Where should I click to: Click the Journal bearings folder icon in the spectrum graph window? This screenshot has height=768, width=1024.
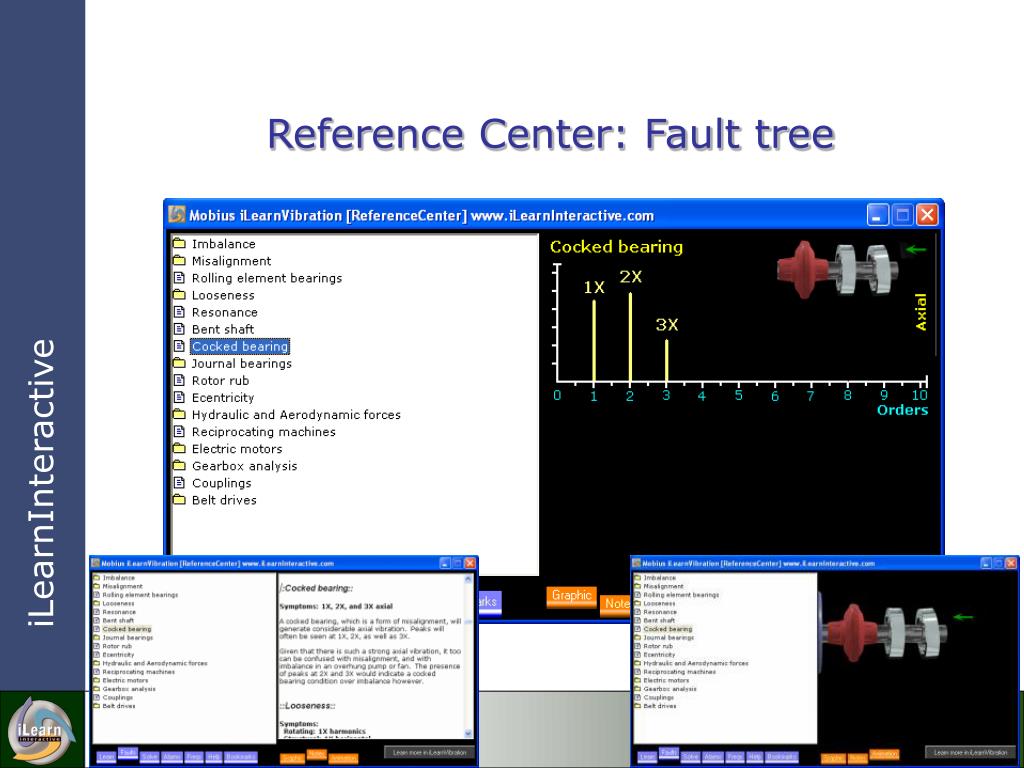point(179,363)
